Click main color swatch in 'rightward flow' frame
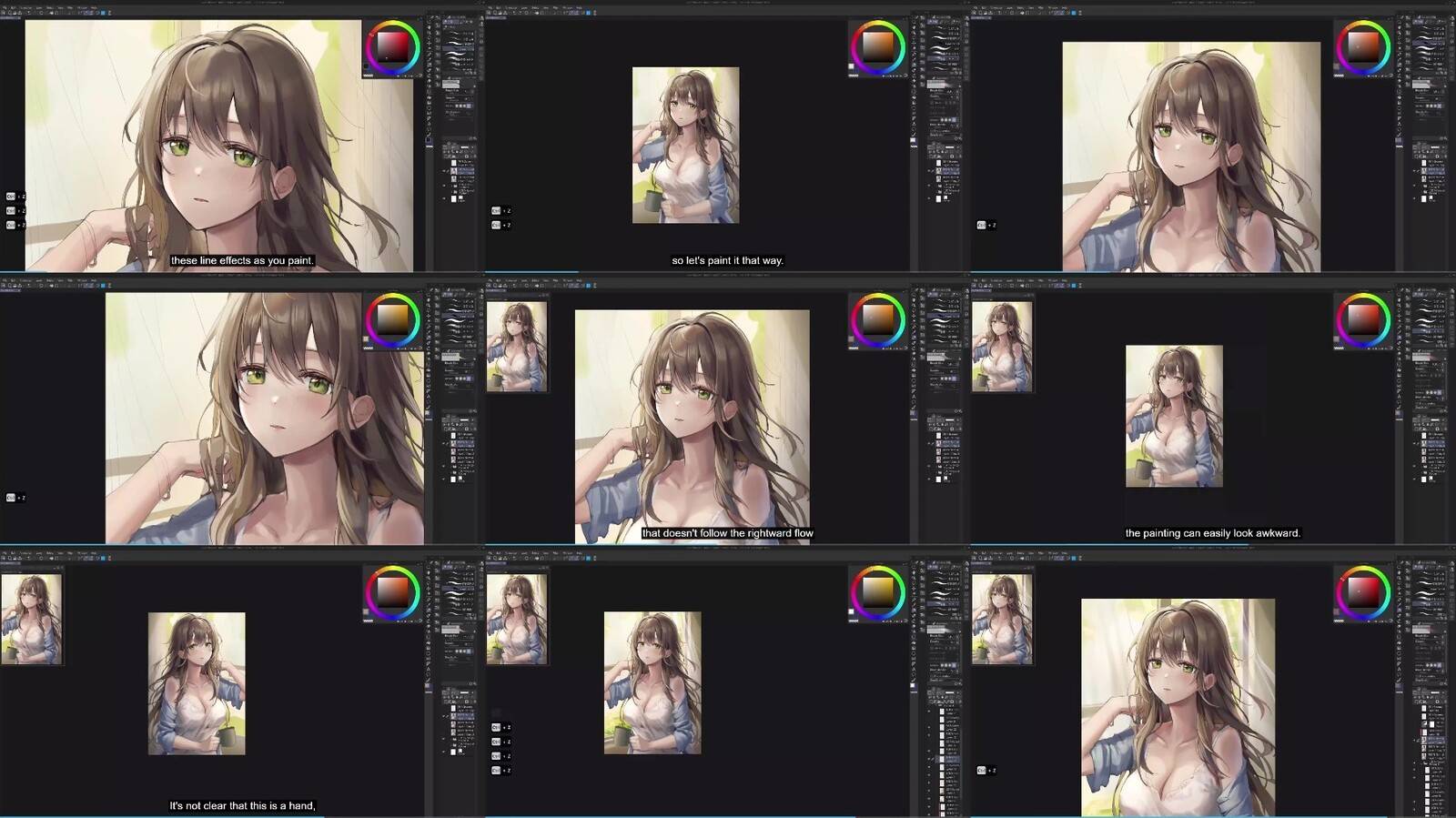This screenshot has height=818, width=1456. [853, 338]
